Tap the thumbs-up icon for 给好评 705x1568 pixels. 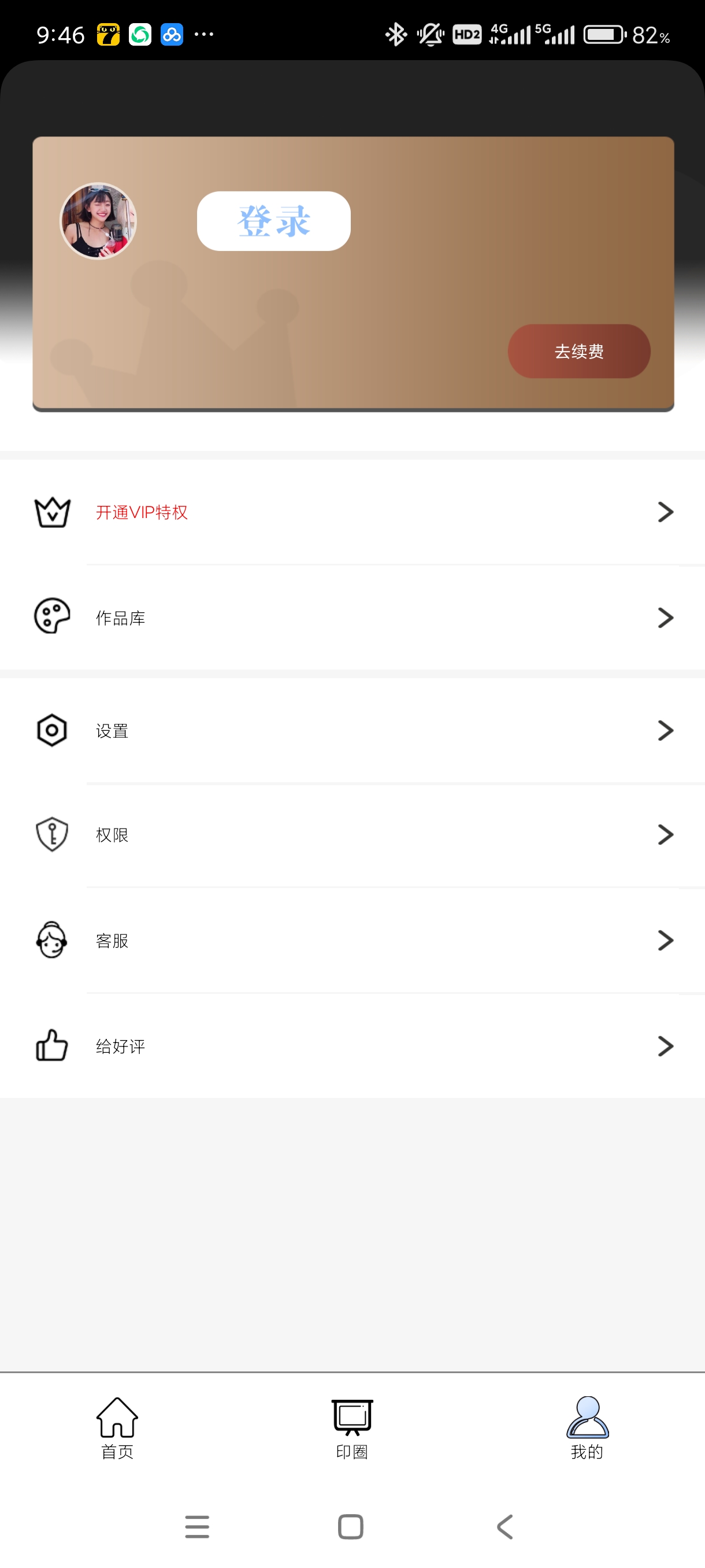[x=53, y=1045]
